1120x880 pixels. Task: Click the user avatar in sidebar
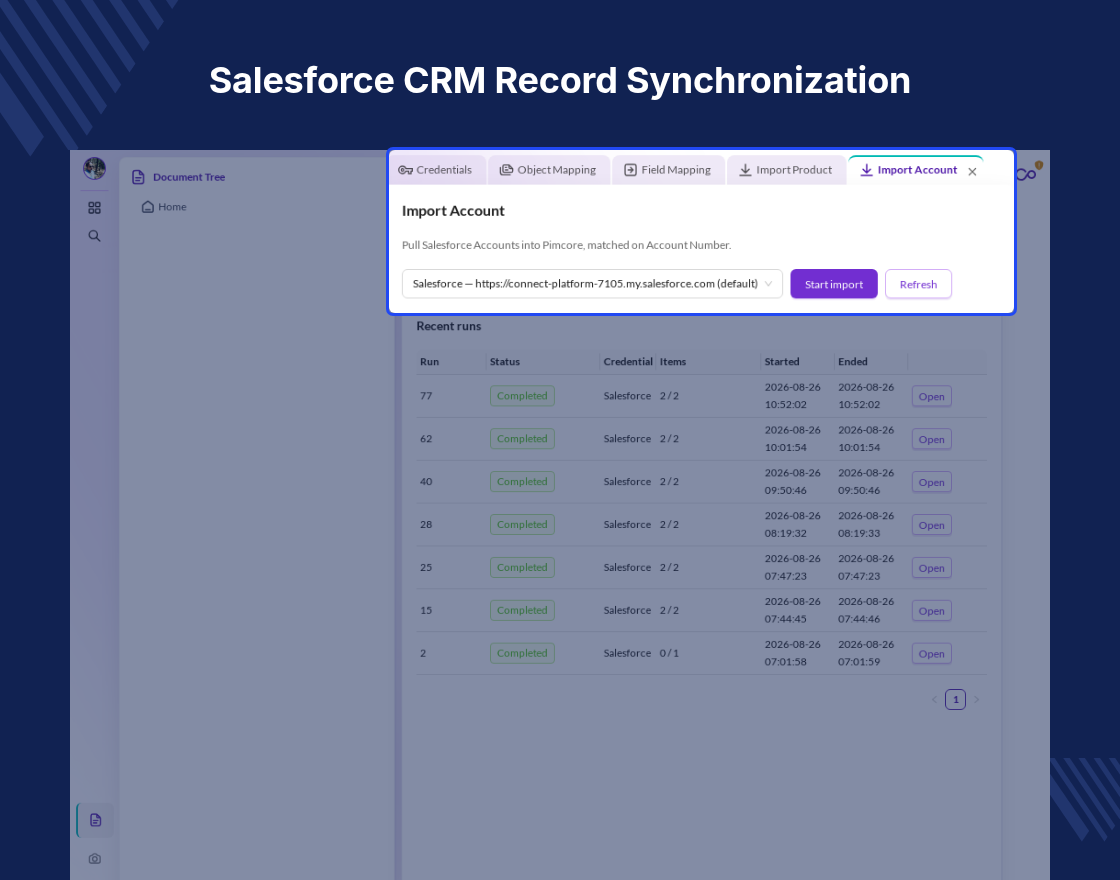coord(94,169)
